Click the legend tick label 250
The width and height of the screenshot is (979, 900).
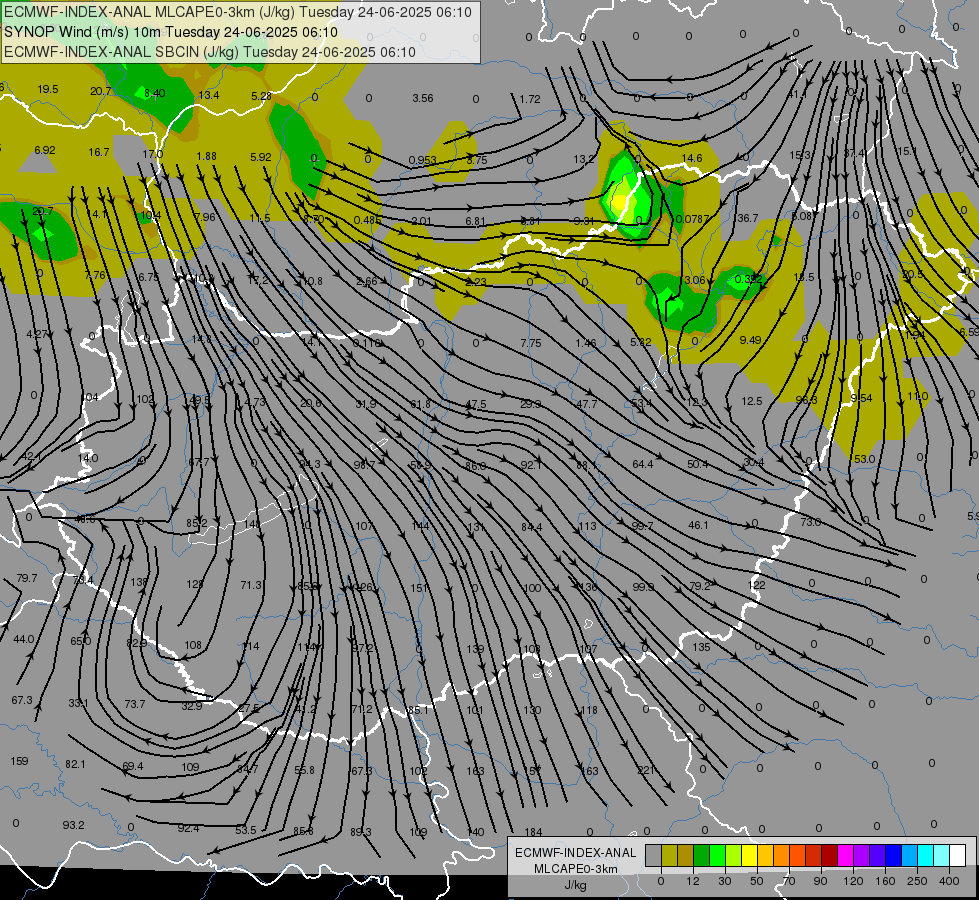click(917, 881)
